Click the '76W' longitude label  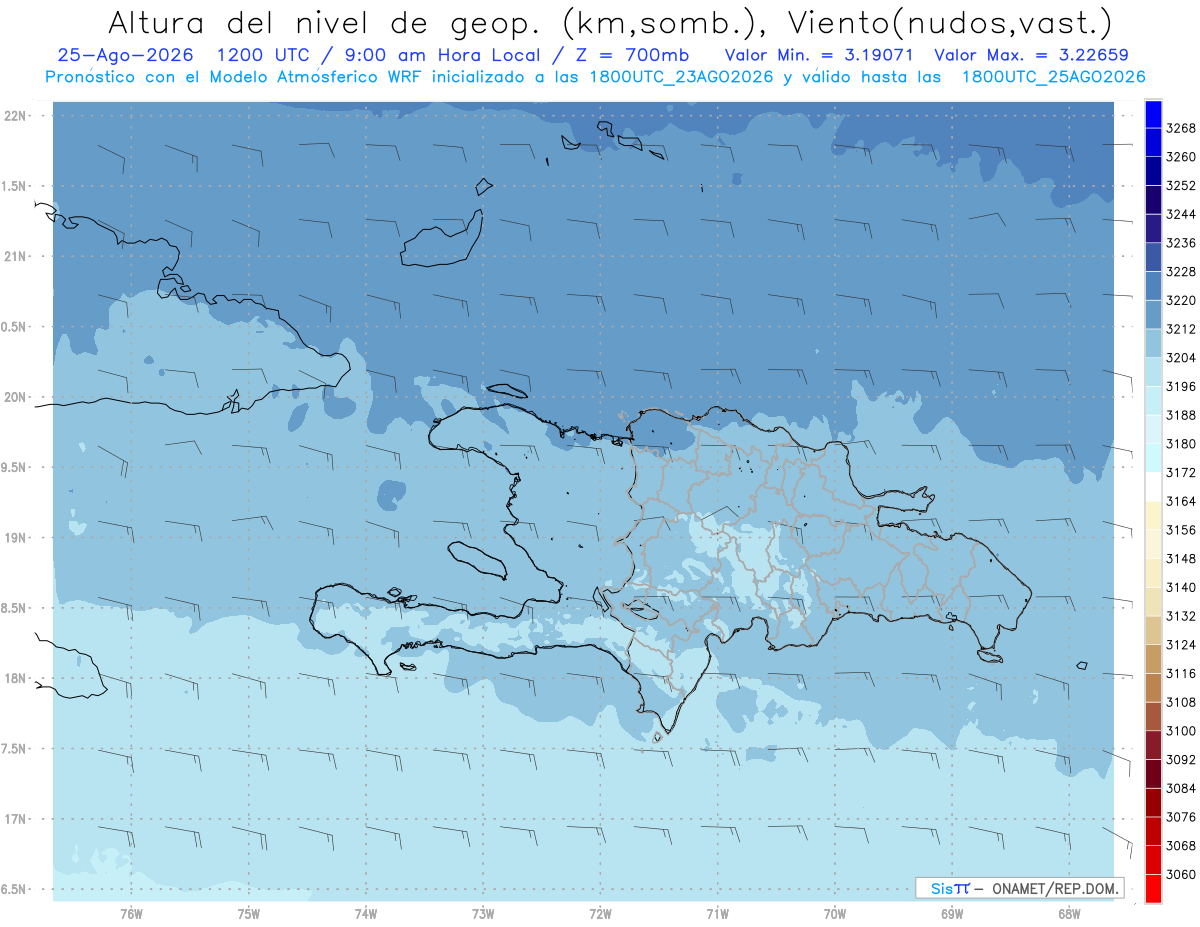point(131,912)
